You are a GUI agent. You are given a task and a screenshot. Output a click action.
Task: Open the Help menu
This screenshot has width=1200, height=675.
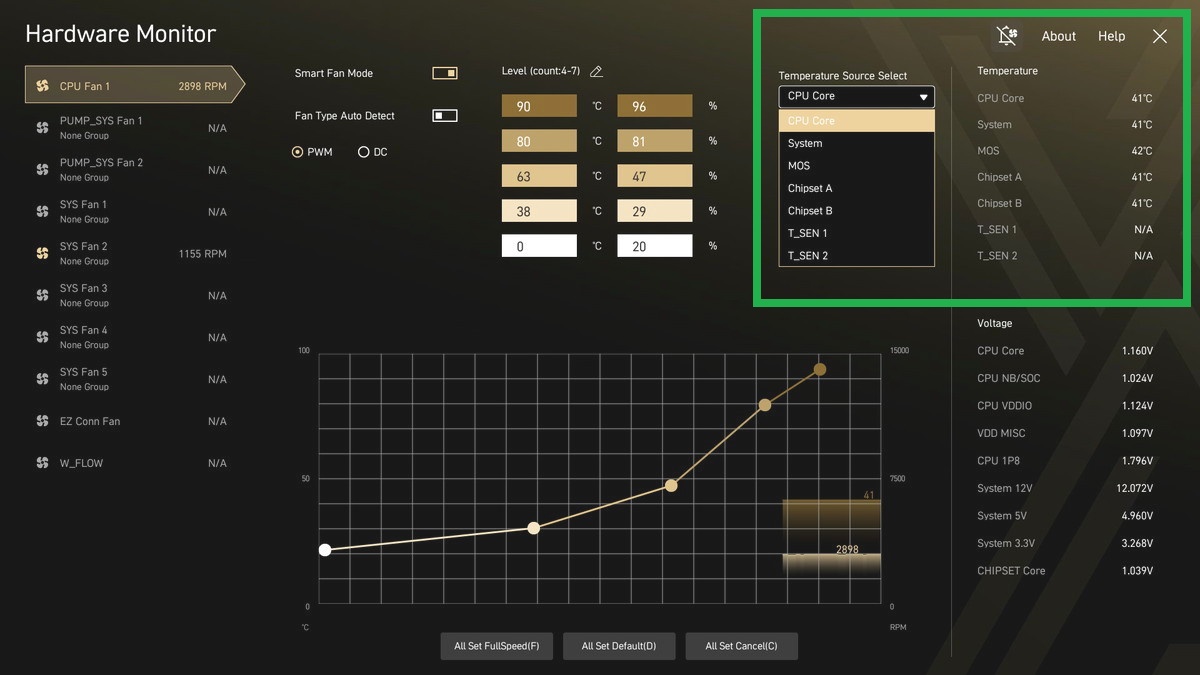click(1111, 36)
